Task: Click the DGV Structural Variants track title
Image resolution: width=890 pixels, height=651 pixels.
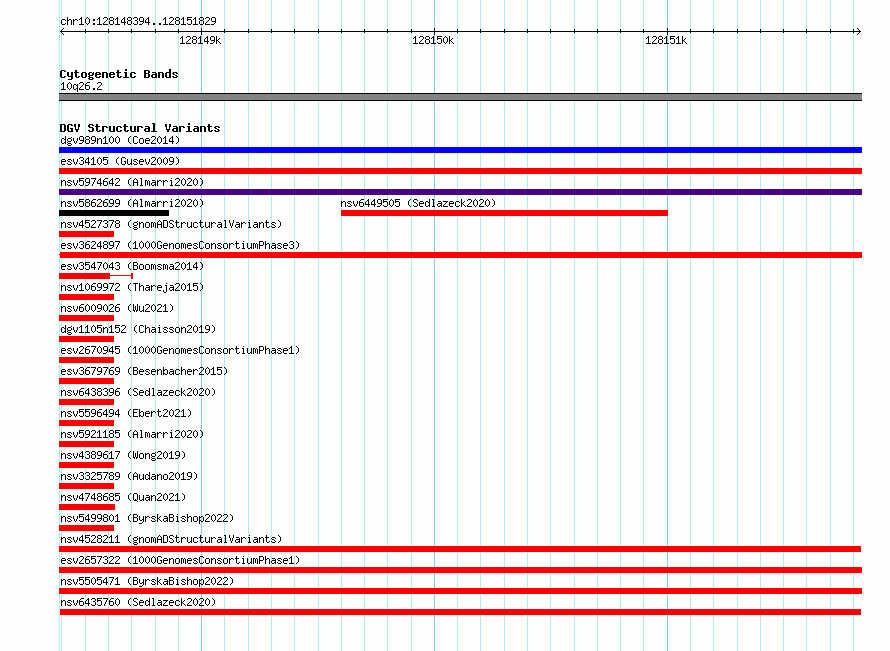Action: point(140,128)
